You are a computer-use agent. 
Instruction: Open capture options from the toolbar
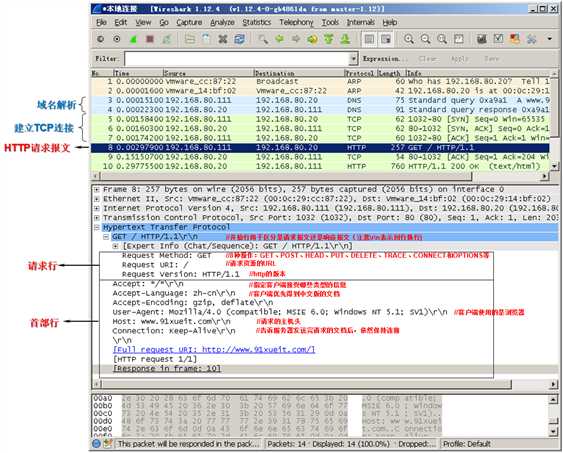(x=117, y=39)
